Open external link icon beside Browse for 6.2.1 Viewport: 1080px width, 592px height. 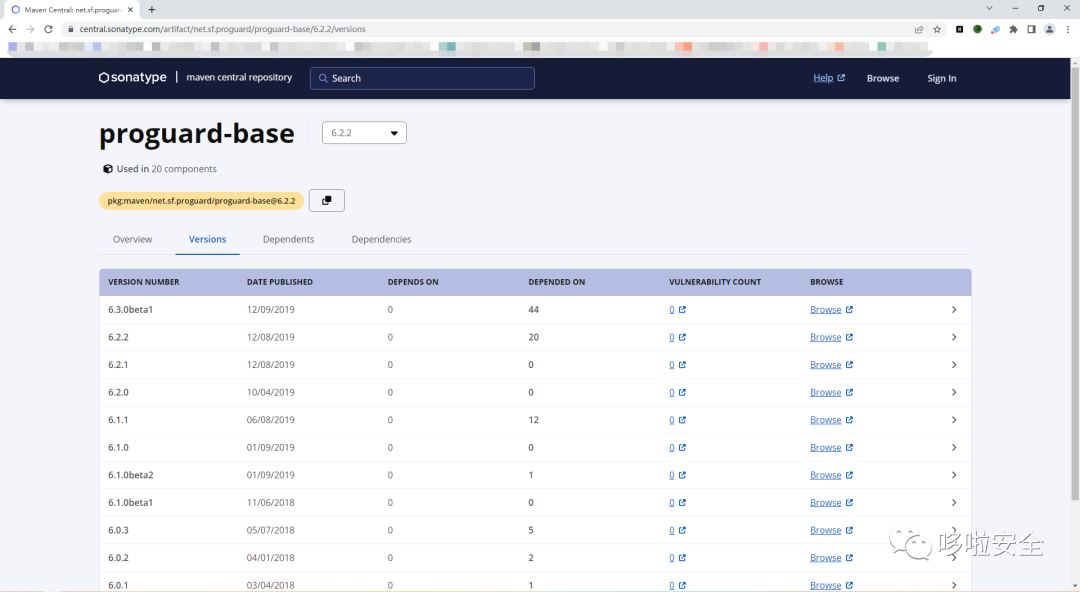pos(849,365)
